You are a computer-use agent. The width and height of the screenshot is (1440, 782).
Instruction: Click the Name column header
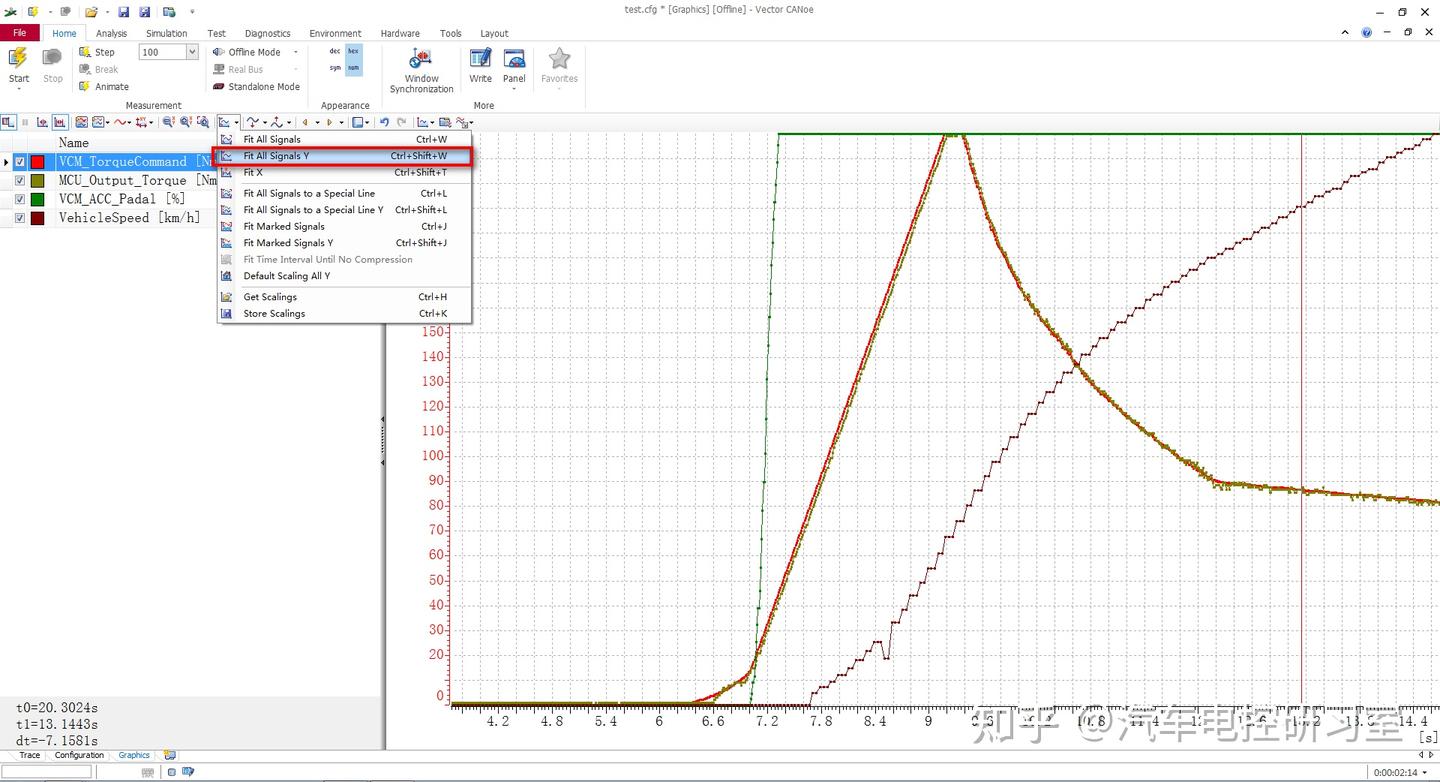pyautogui.click(x=74, y=143)
